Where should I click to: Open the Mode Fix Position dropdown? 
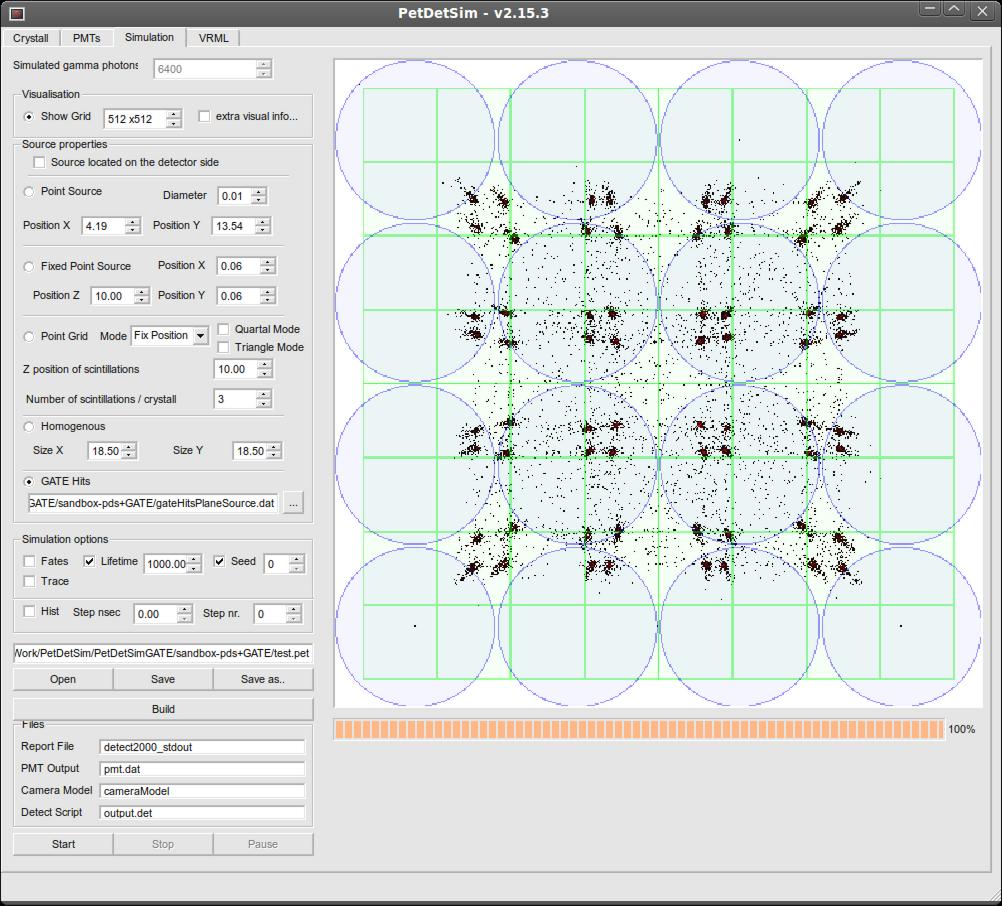170,335
